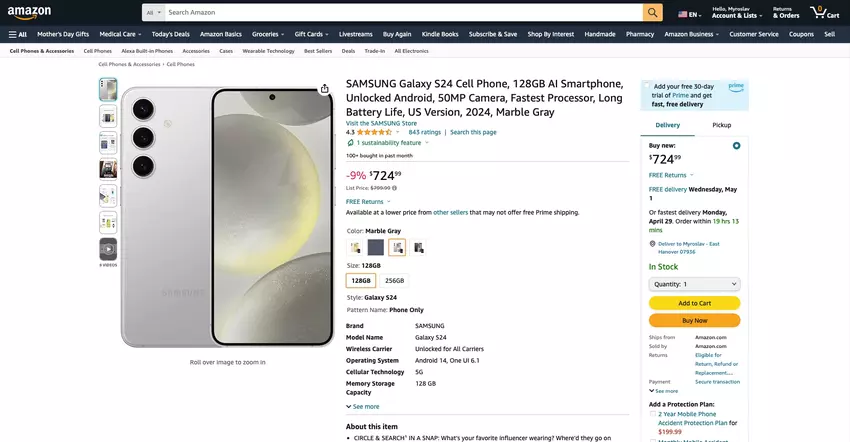The image size is (850, 442).
Task: Select the dark blue color swatch
Action: [375, 247]
